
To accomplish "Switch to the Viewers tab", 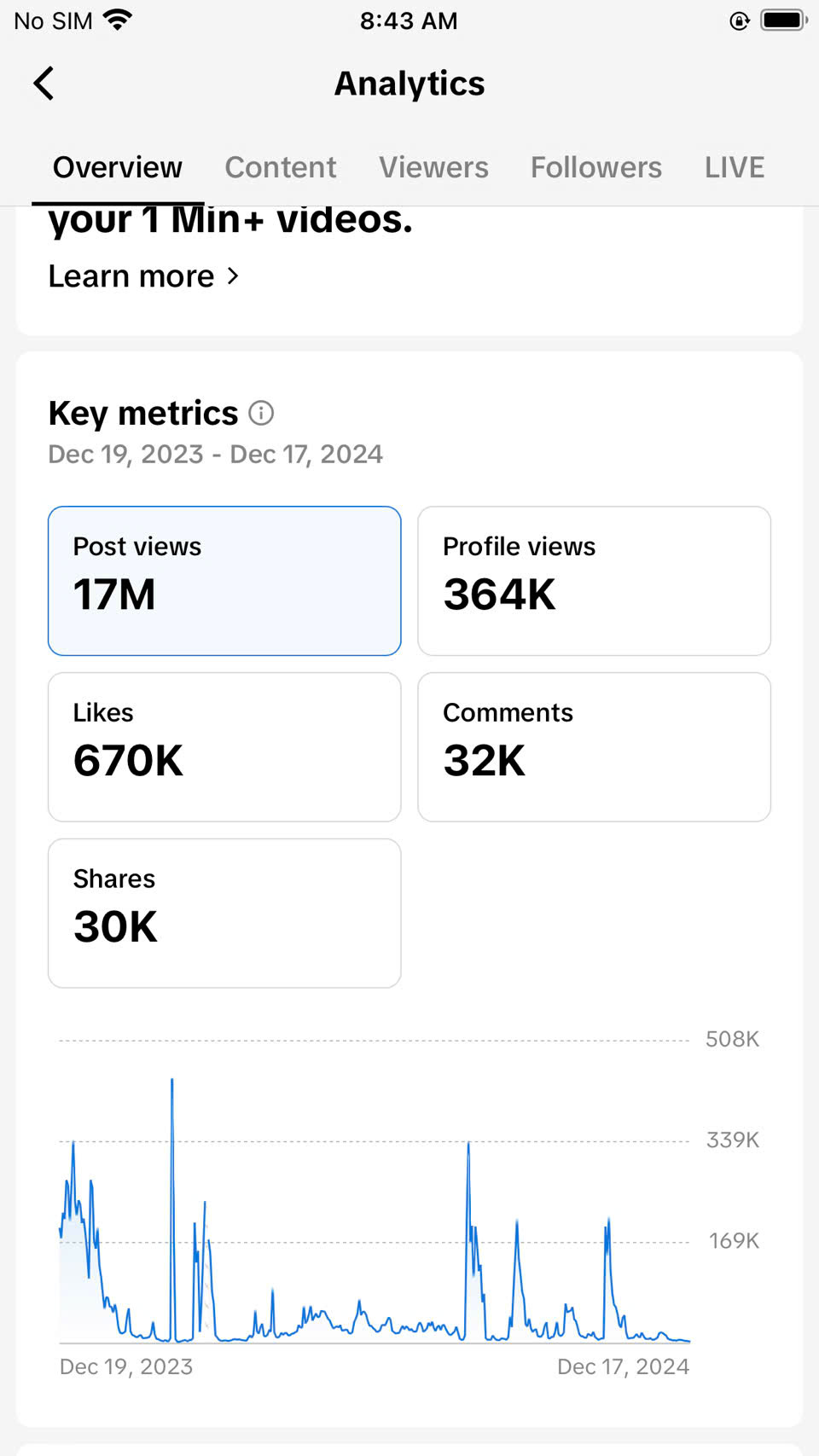I will coord(433,167).
